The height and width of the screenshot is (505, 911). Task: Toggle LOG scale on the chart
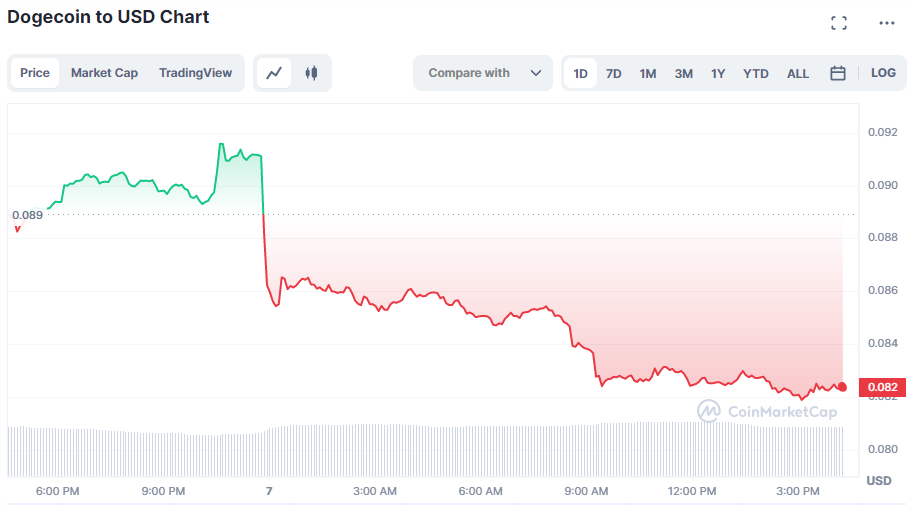point(883,73)
